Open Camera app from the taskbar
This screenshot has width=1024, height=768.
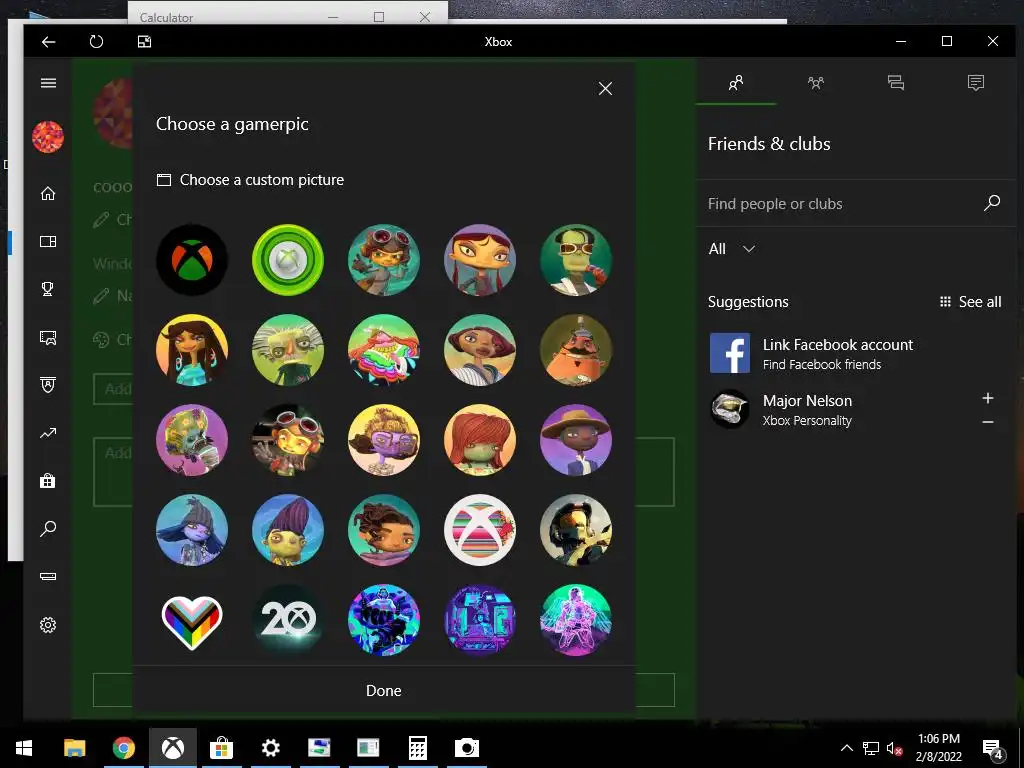pyautogui.click(x=466, y=748)
